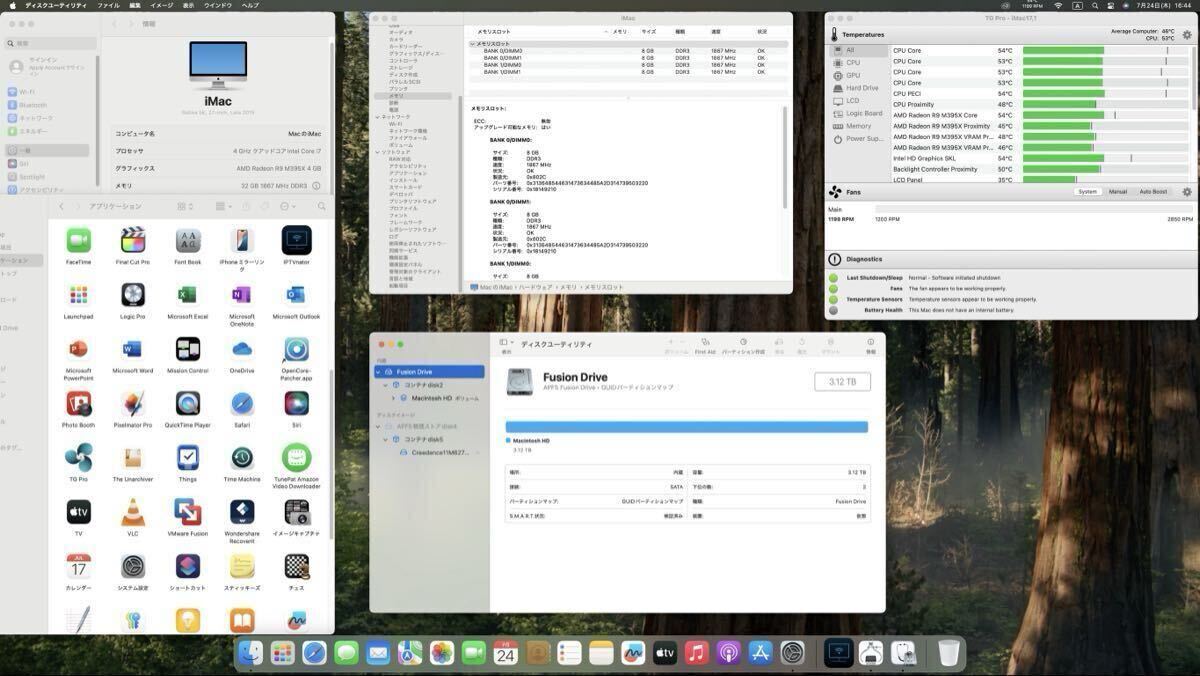This screenshot has height=676, width=1200.
Task: Click the Macintosh HD usage bar
Action: 687,427
